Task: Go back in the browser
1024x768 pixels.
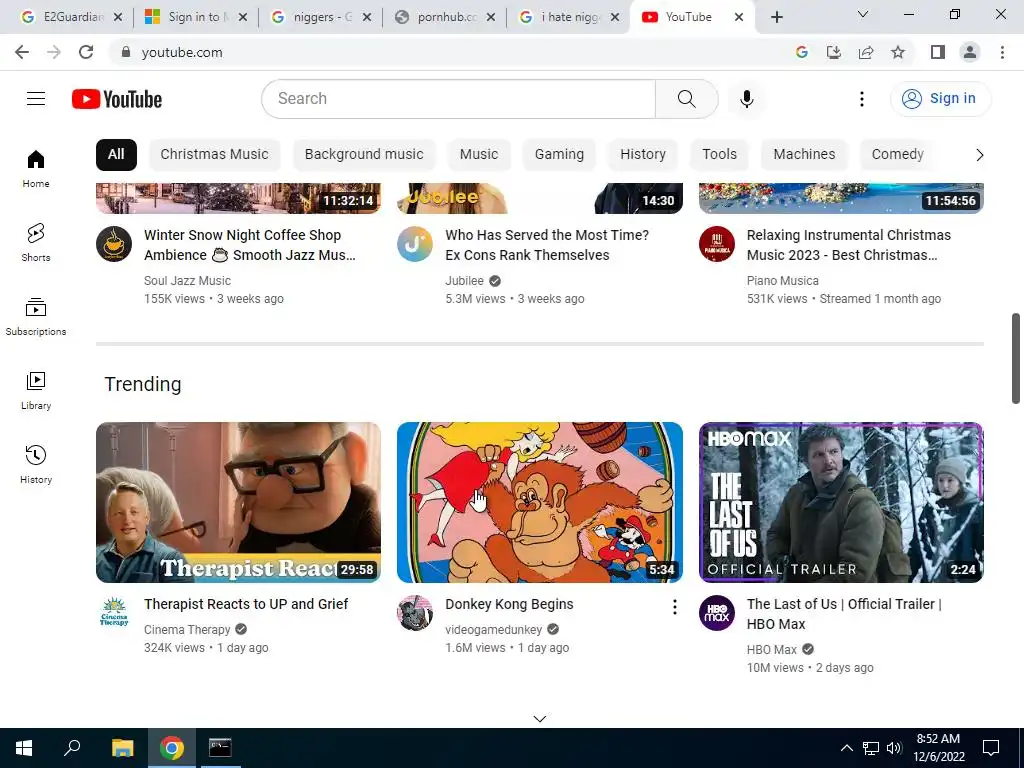Action: pyautogui.click(x=22, y=52)
